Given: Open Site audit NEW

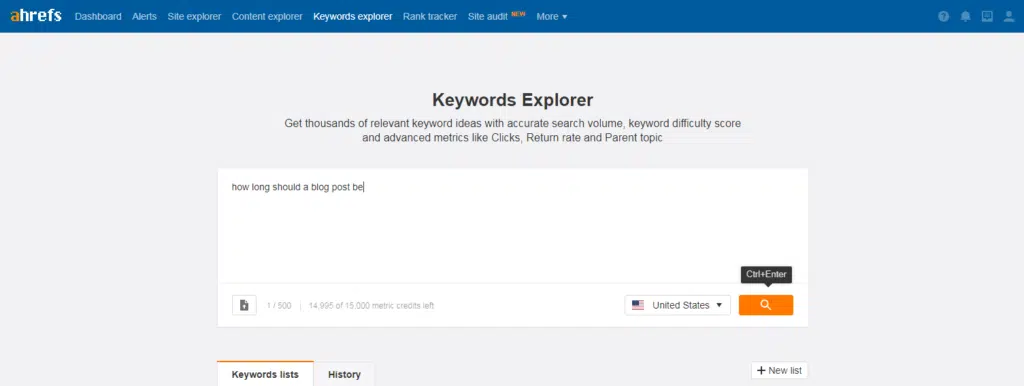Looking at the screenshot, I should point(496,16).
